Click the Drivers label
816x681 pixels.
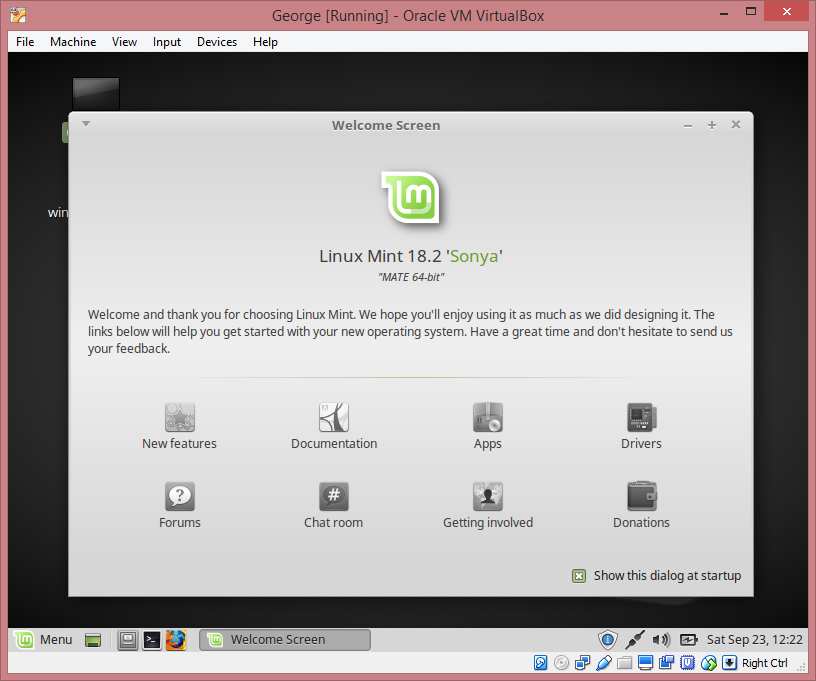click(641, 444)
